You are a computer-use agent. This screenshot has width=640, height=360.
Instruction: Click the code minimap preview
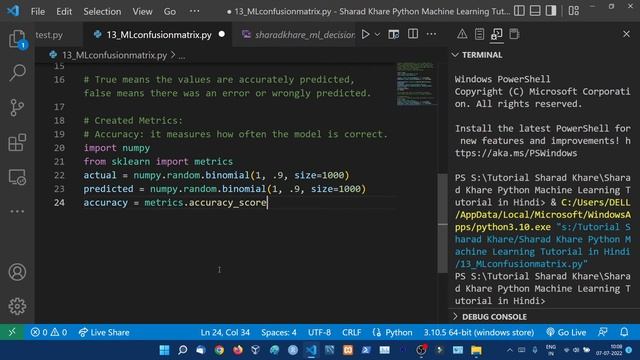pos(415,84)
